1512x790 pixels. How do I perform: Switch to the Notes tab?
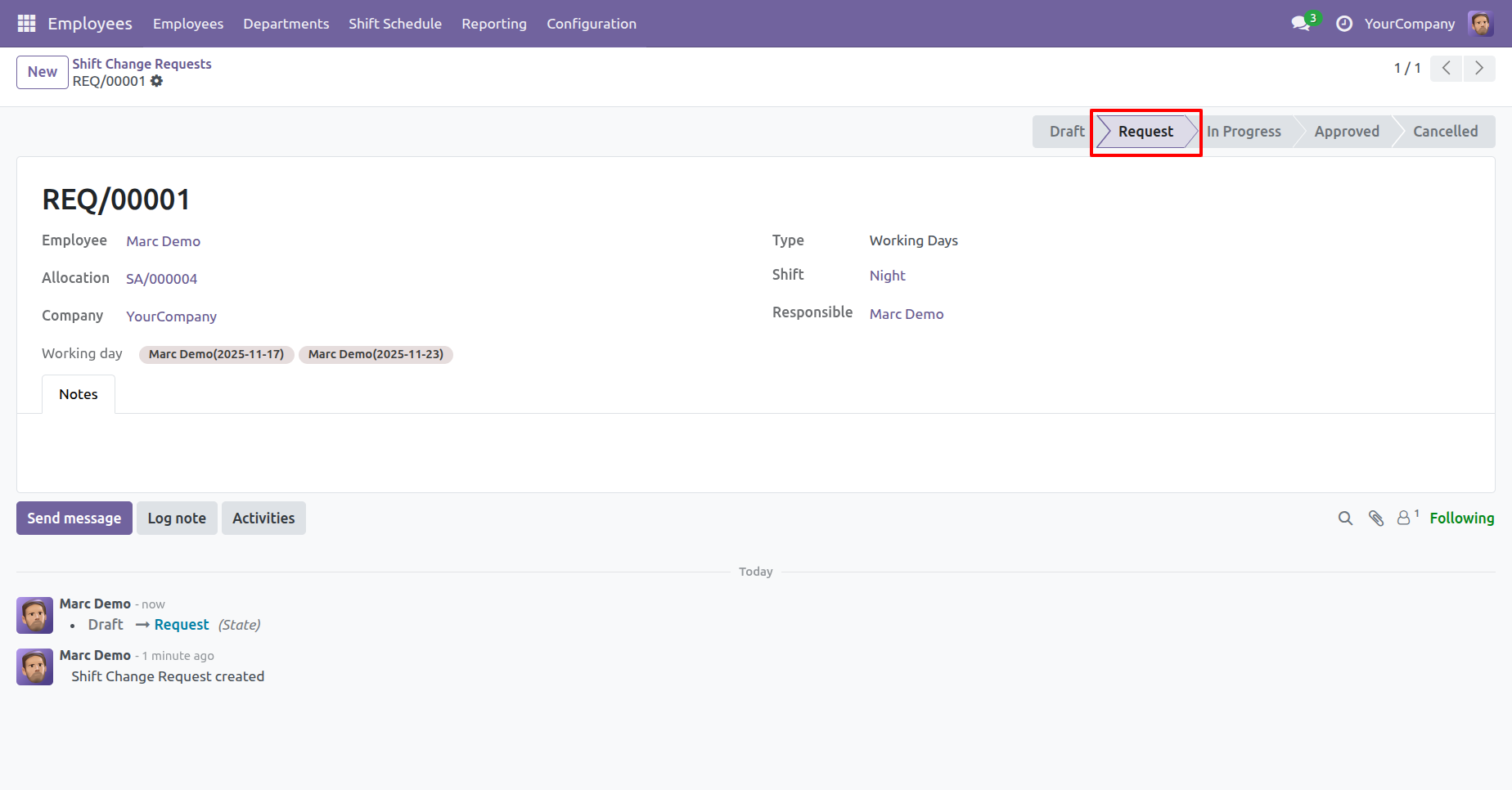pos(79,394)
